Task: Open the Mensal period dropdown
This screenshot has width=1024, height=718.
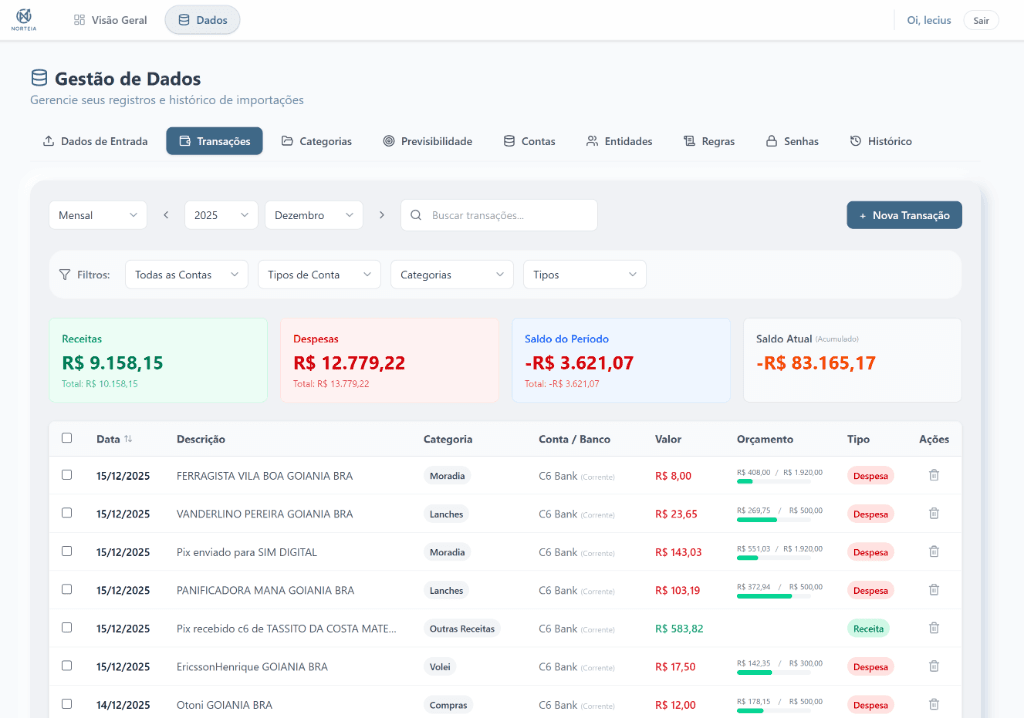Action: 98,215
